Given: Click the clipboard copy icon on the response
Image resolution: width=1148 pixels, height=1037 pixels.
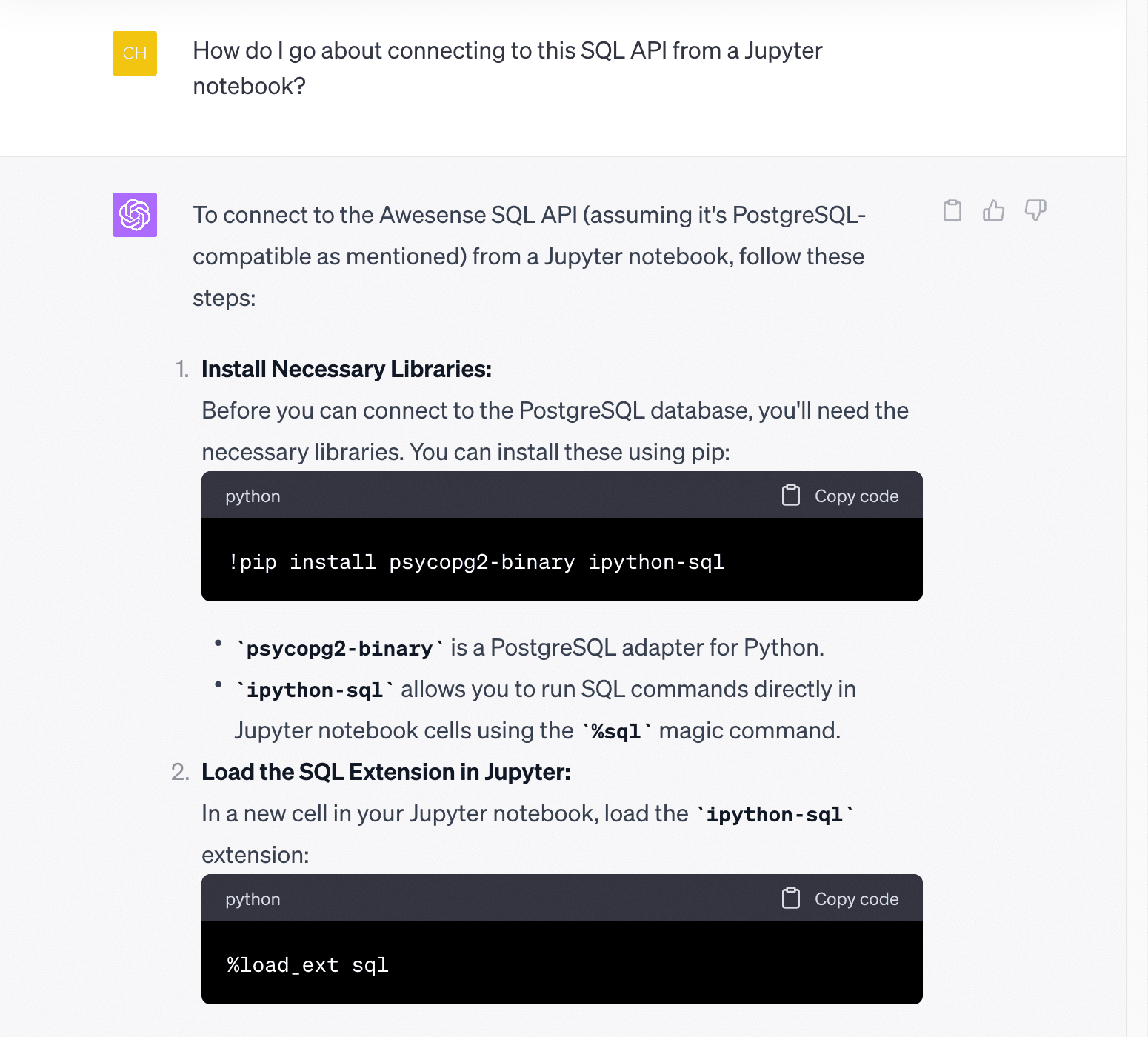Looking at the screenshot, I should coord(953,211).
